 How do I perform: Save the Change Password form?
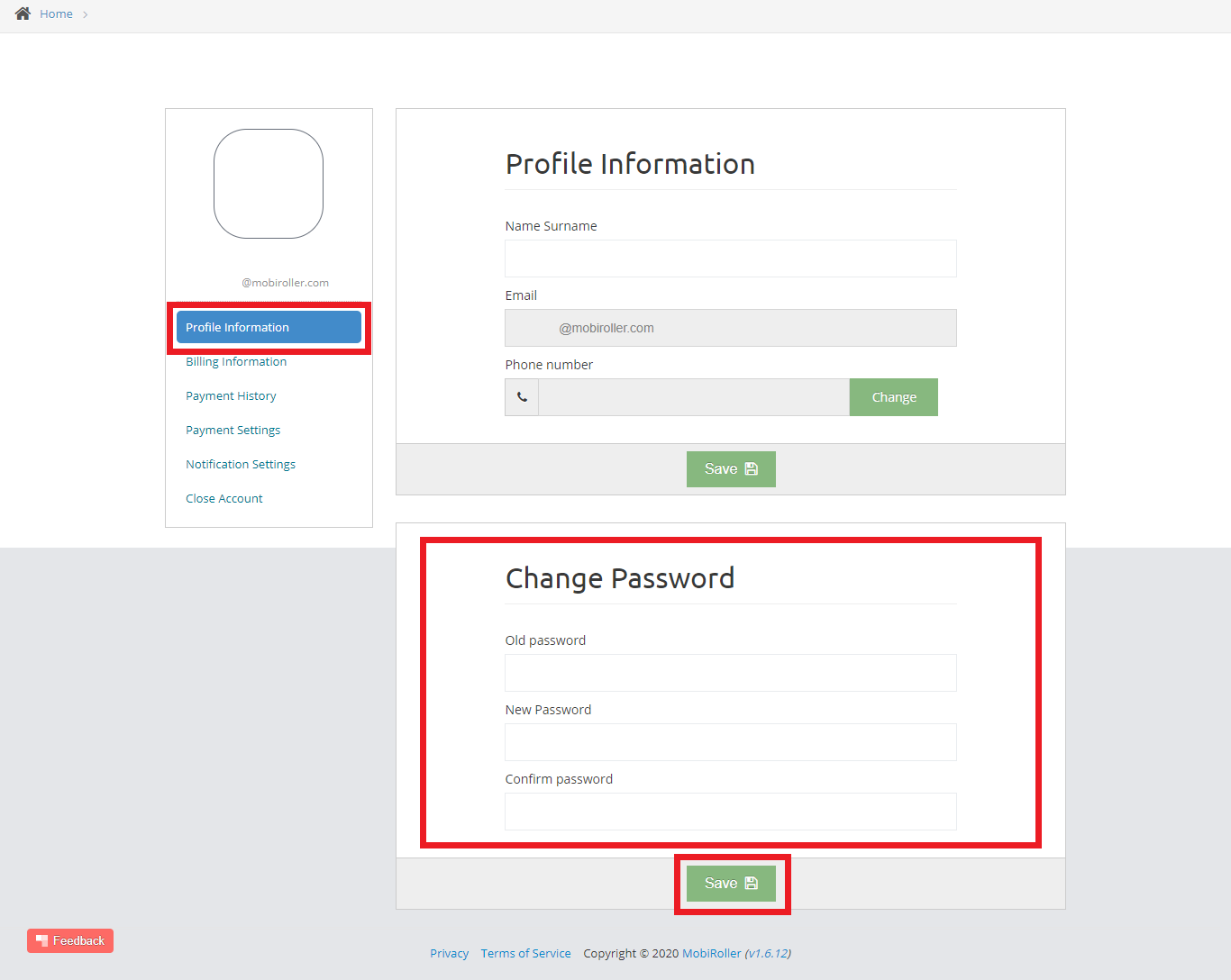point(731,884)
